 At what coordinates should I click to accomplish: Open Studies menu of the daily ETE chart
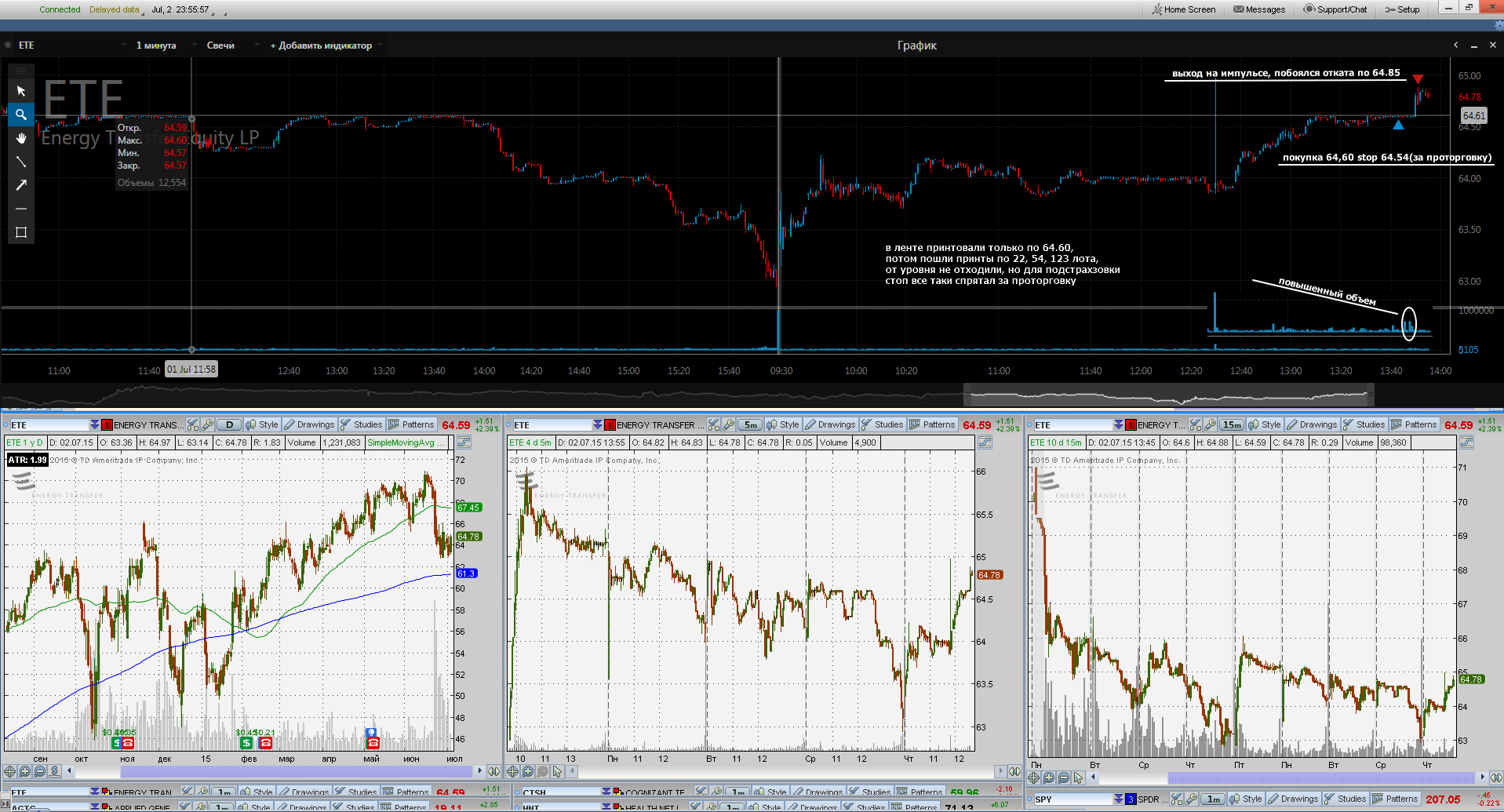click(362, 424)
